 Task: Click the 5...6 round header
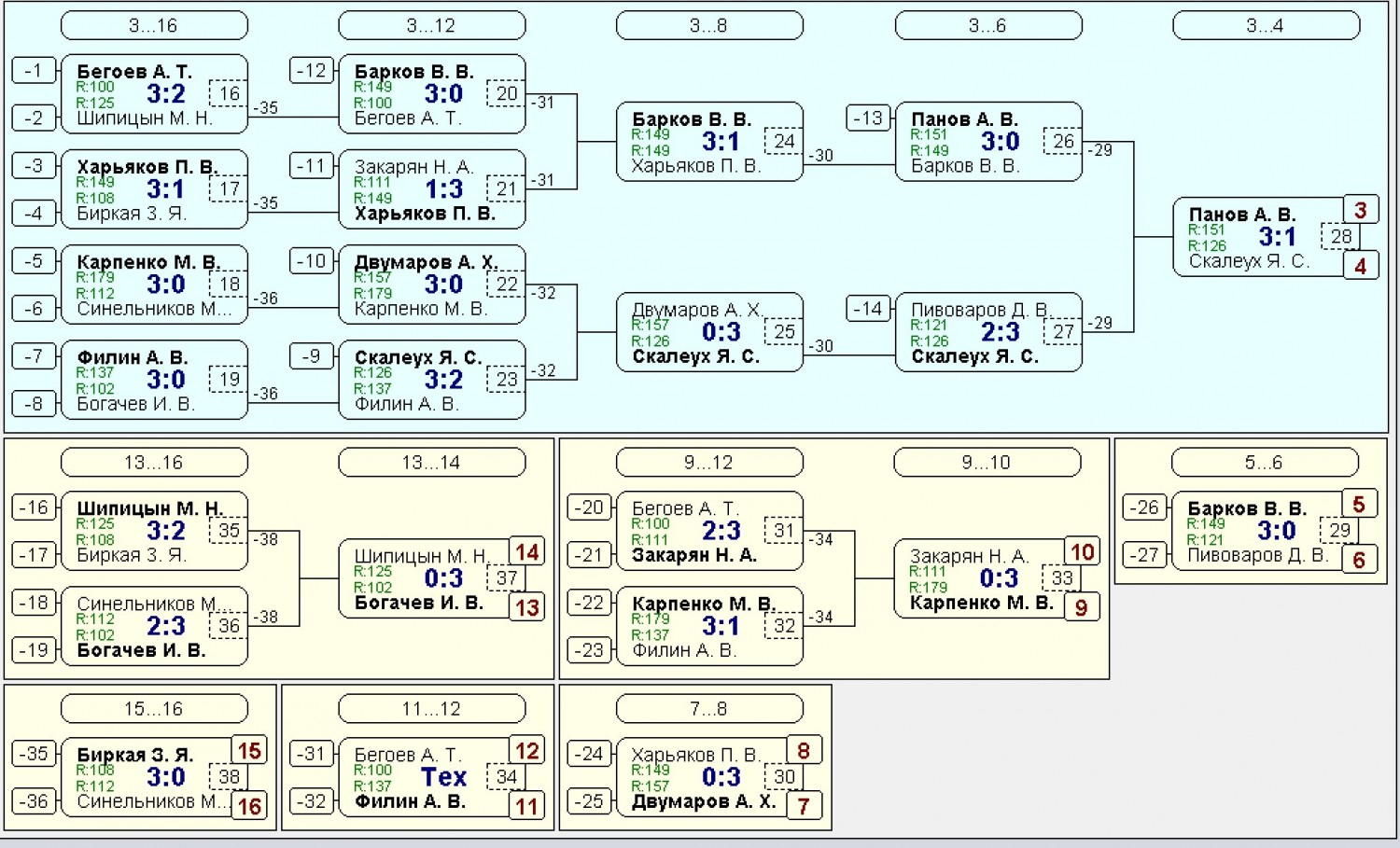(1265, 462)
